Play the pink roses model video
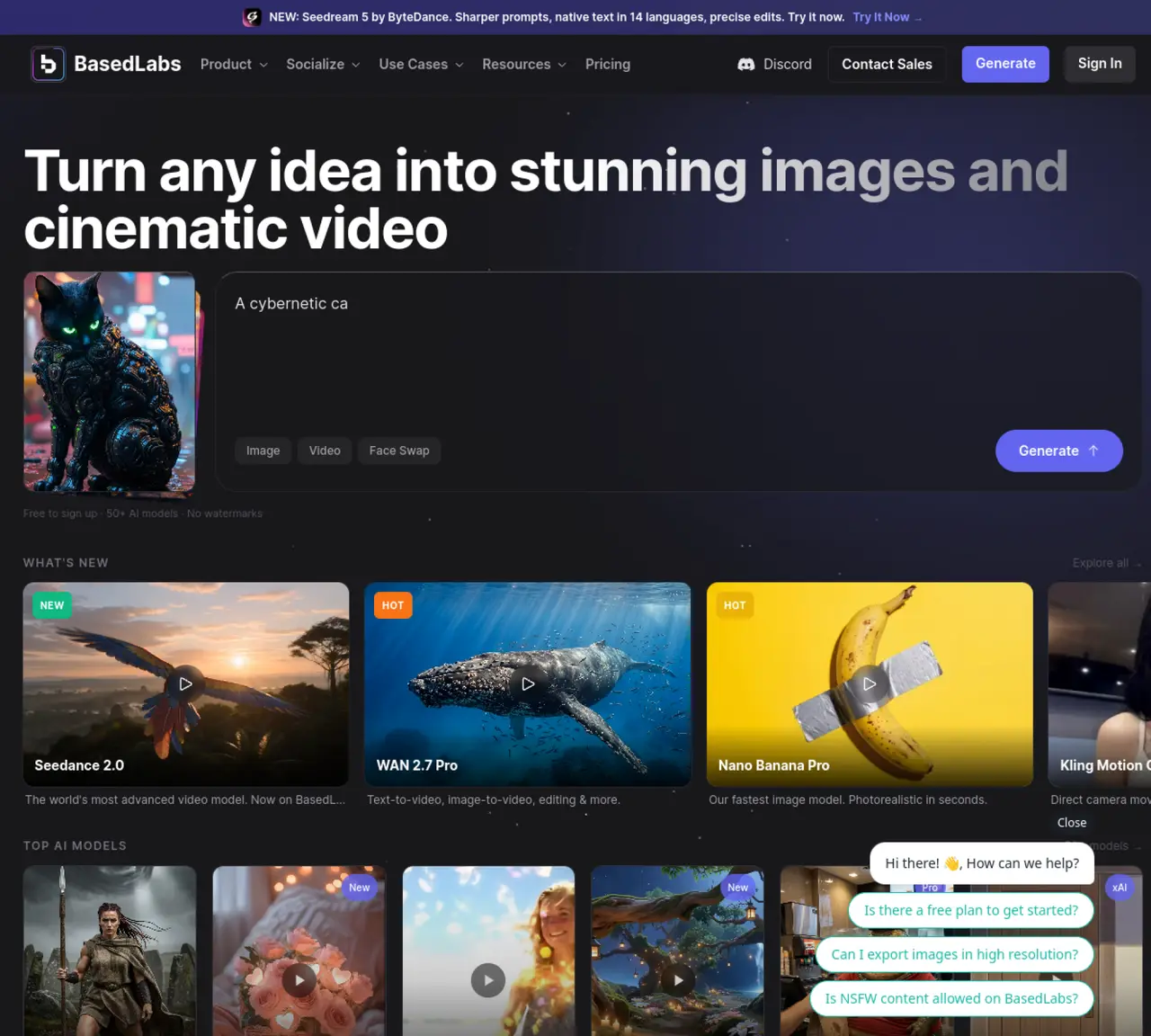The height and width of the screenshot is (1036, 1151). [x=299, y=980]
